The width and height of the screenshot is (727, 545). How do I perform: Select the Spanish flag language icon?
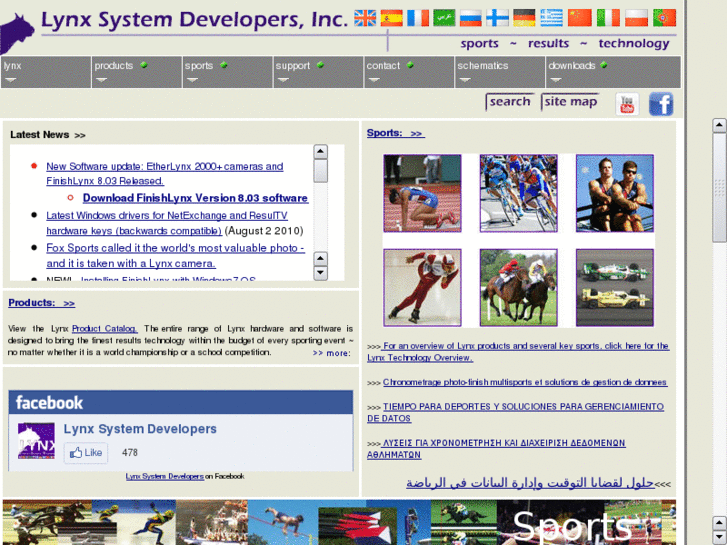391,18
